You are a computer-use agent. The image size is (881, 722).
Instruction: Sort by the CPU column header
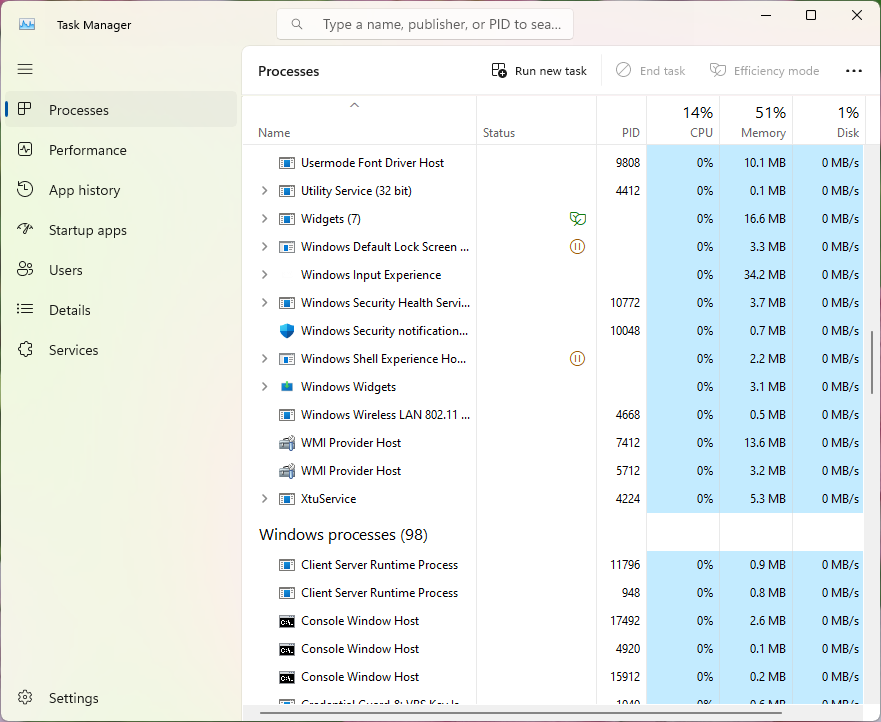(683, 120)
